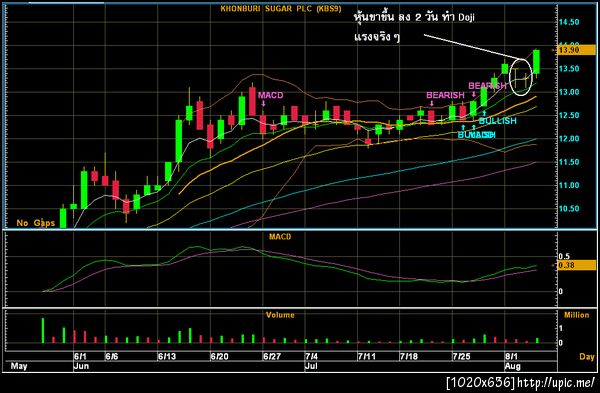Click the 7/18 date label
Screen dimensions: 600x393
409,357
